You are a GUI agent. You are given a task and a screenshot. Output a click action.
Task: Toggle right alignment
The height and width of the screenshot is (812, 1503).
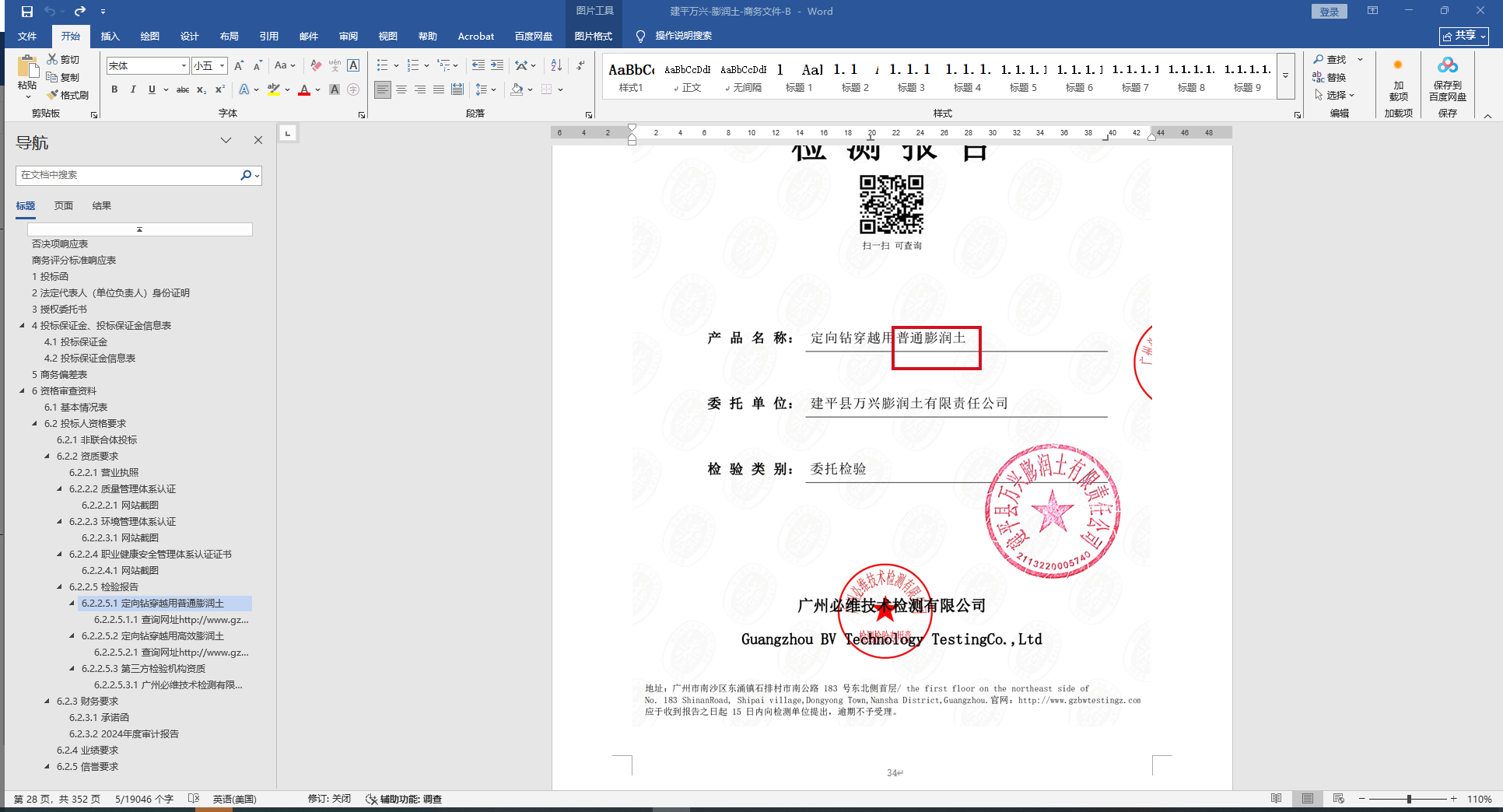pyautogui.click(x=420, y=89)
